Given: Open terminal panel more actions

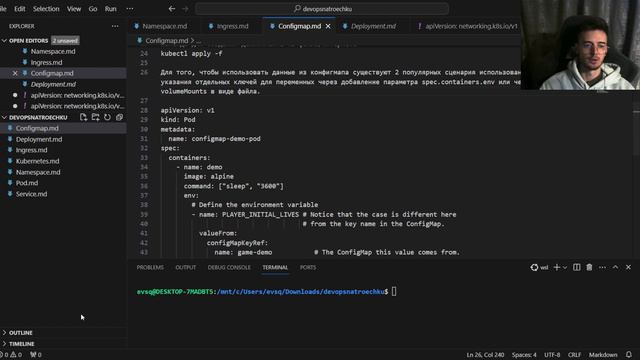Looking at the screenshot, I should (602, 267).
